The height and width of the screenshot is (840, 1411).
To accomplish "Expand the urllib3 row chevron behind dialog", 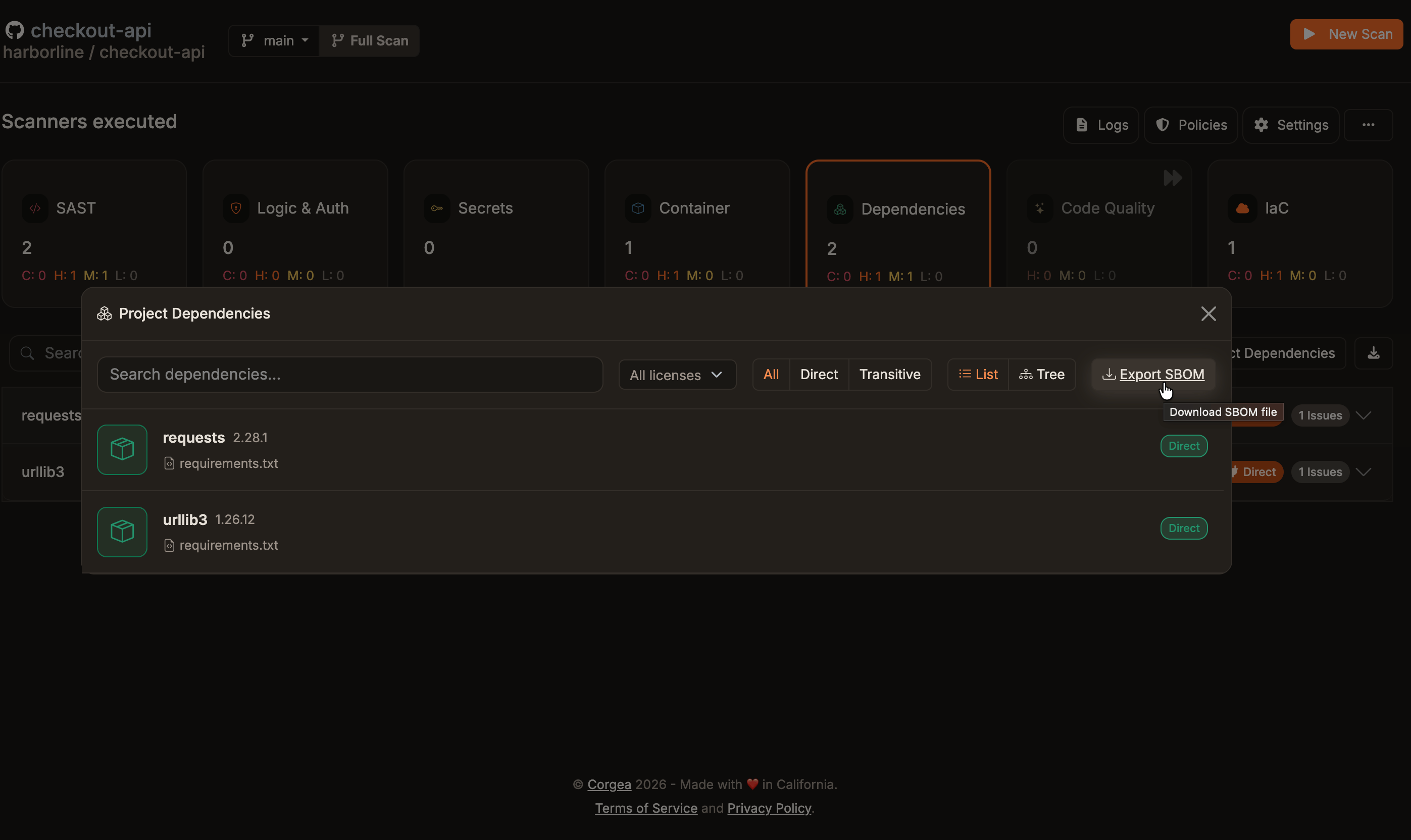I will point(1364,472).
